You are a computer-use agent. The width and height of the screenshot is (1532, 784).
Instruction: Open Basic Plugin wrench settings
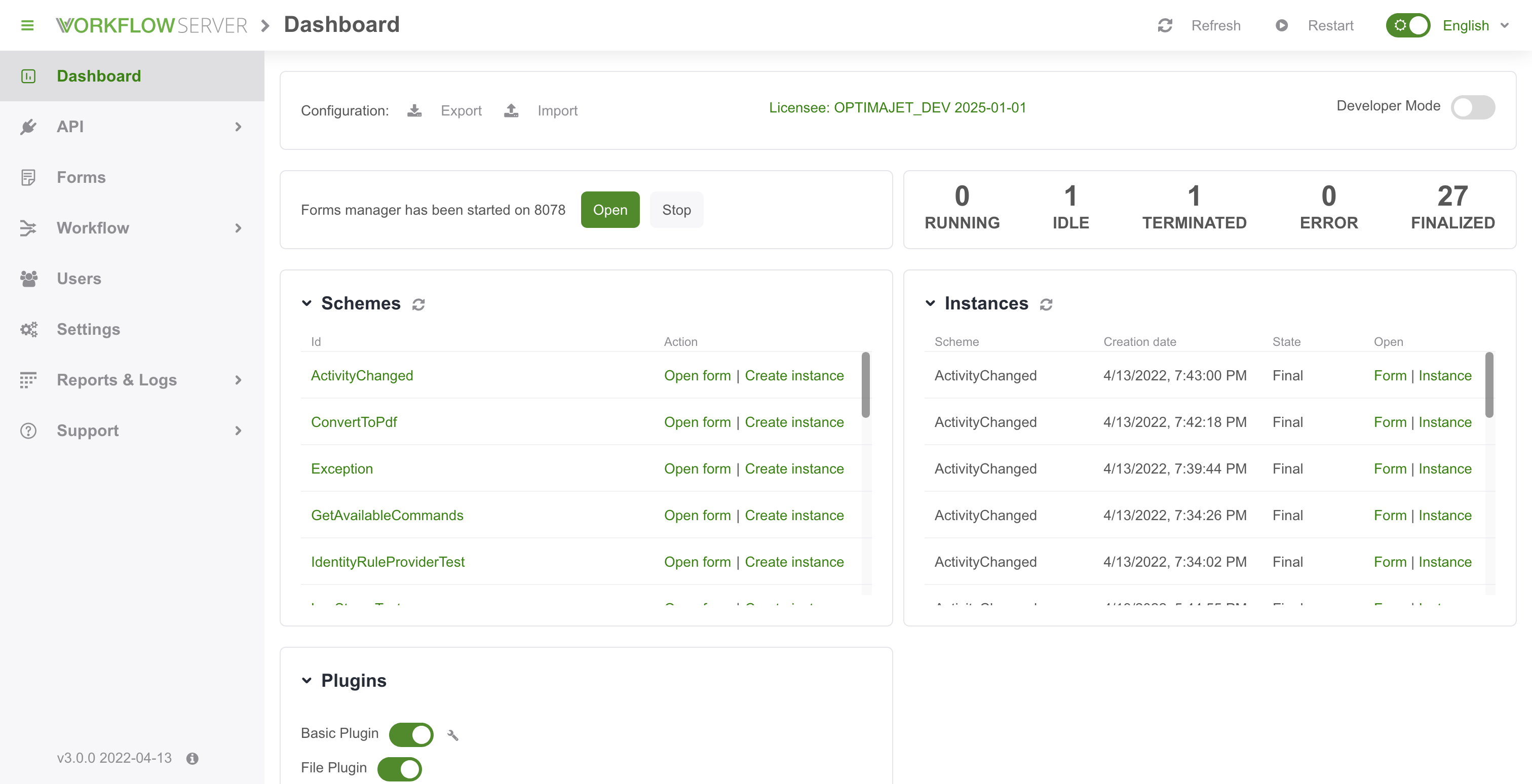[x=452, y=735]
